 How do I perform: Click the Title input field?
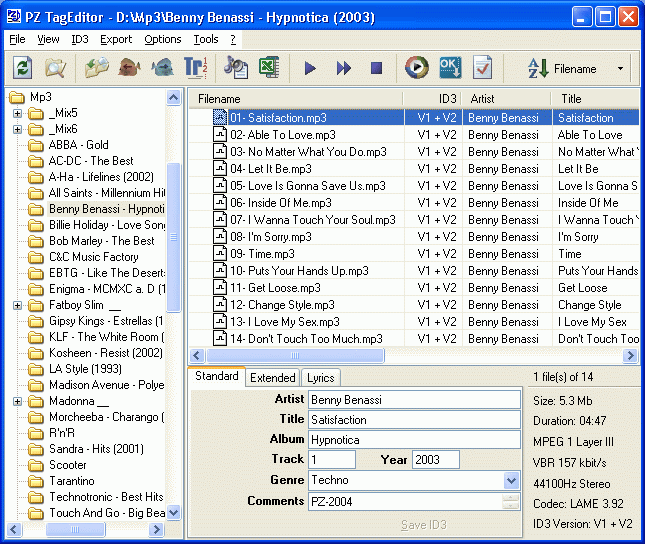414,420
